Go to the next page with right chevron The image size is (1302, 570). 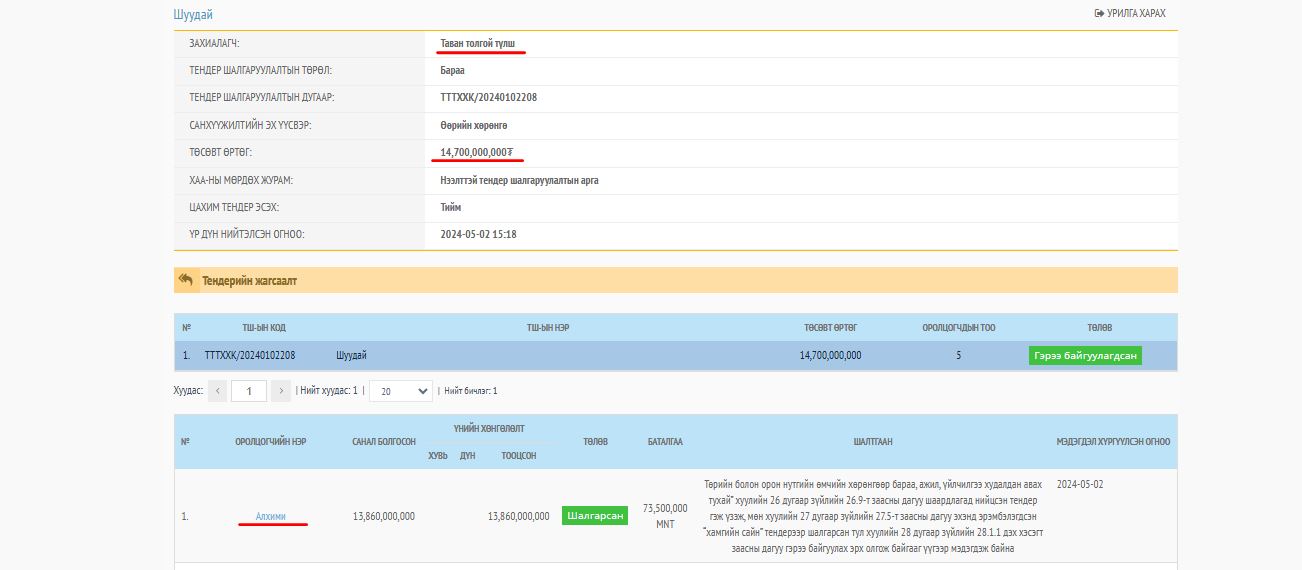click(x=281, y=391)
